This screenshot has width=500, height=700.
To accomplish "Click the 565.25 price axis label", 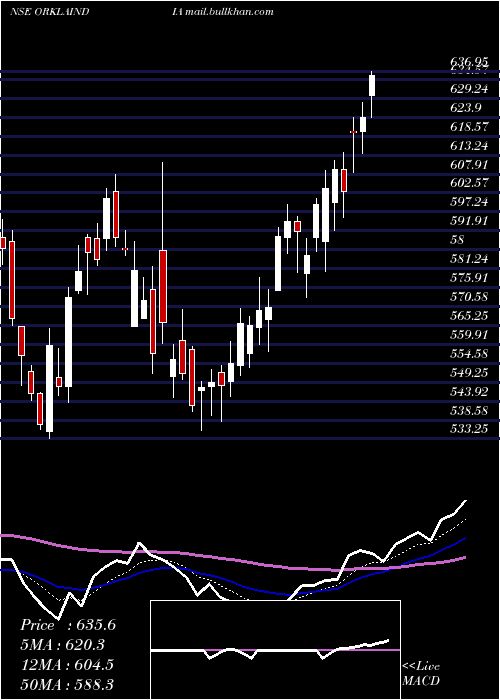I will pyautogui.click(x=469, y=316).
